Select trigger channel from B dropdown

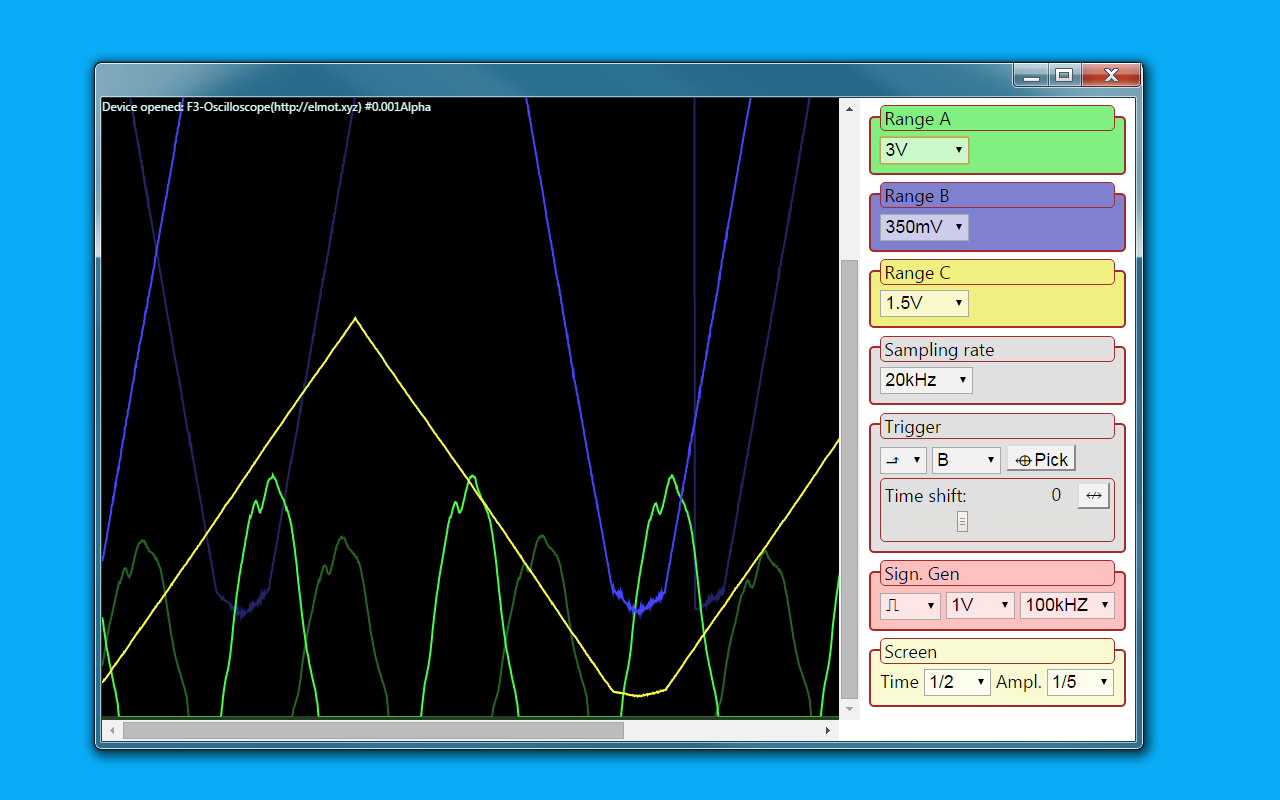[965, 460]
